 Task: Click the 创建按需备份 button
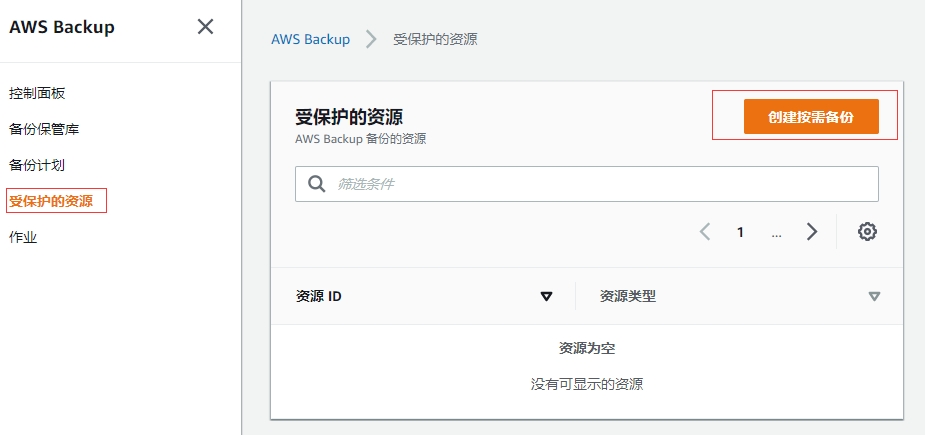point(810,117)
